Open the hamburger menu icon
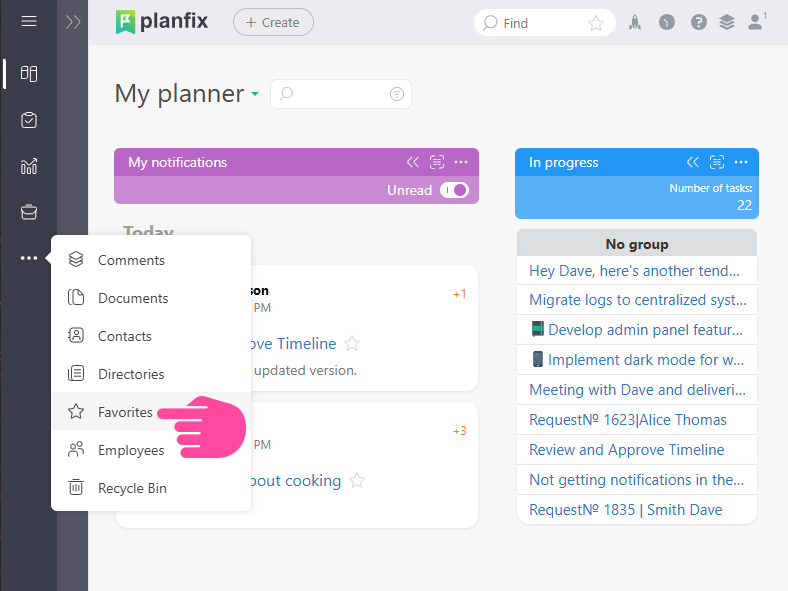 [x=28, y=21]
